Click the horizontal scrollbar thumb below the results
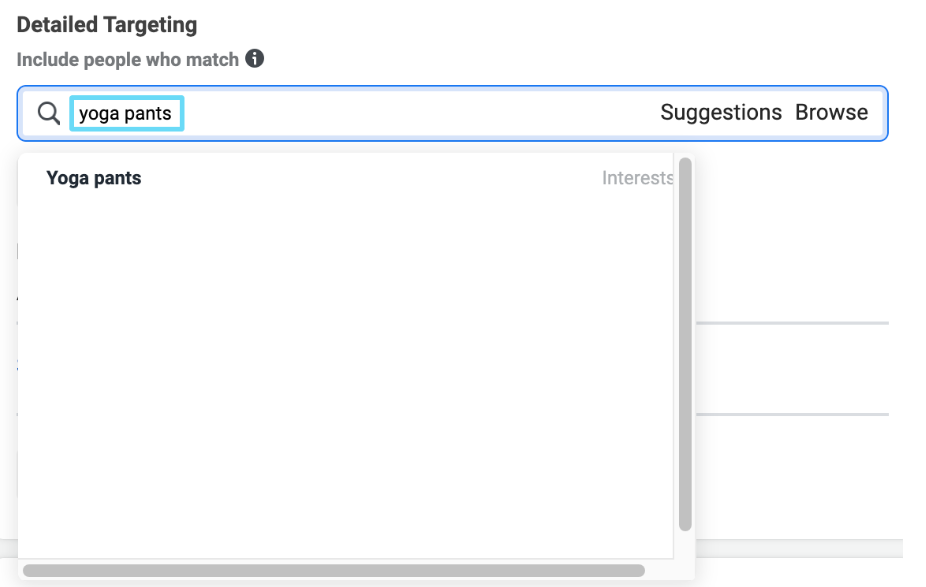Viewport: 926px width, 587px height. click(334, 570)
